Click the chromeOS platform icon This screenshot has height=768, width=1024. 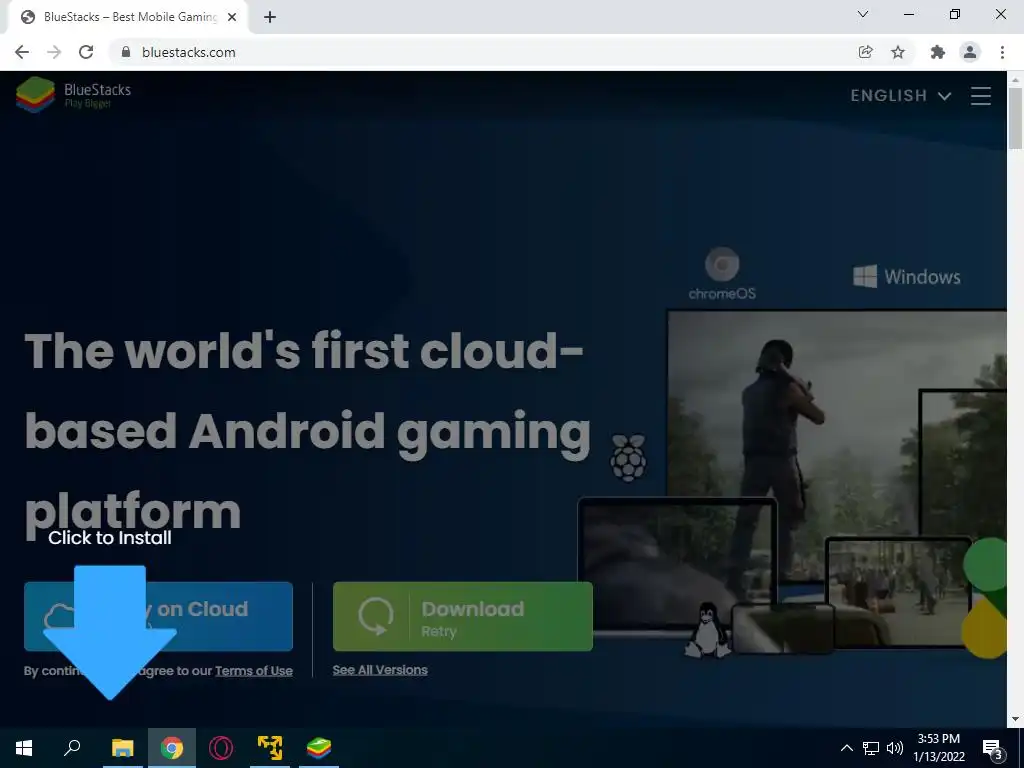[722, 274]
